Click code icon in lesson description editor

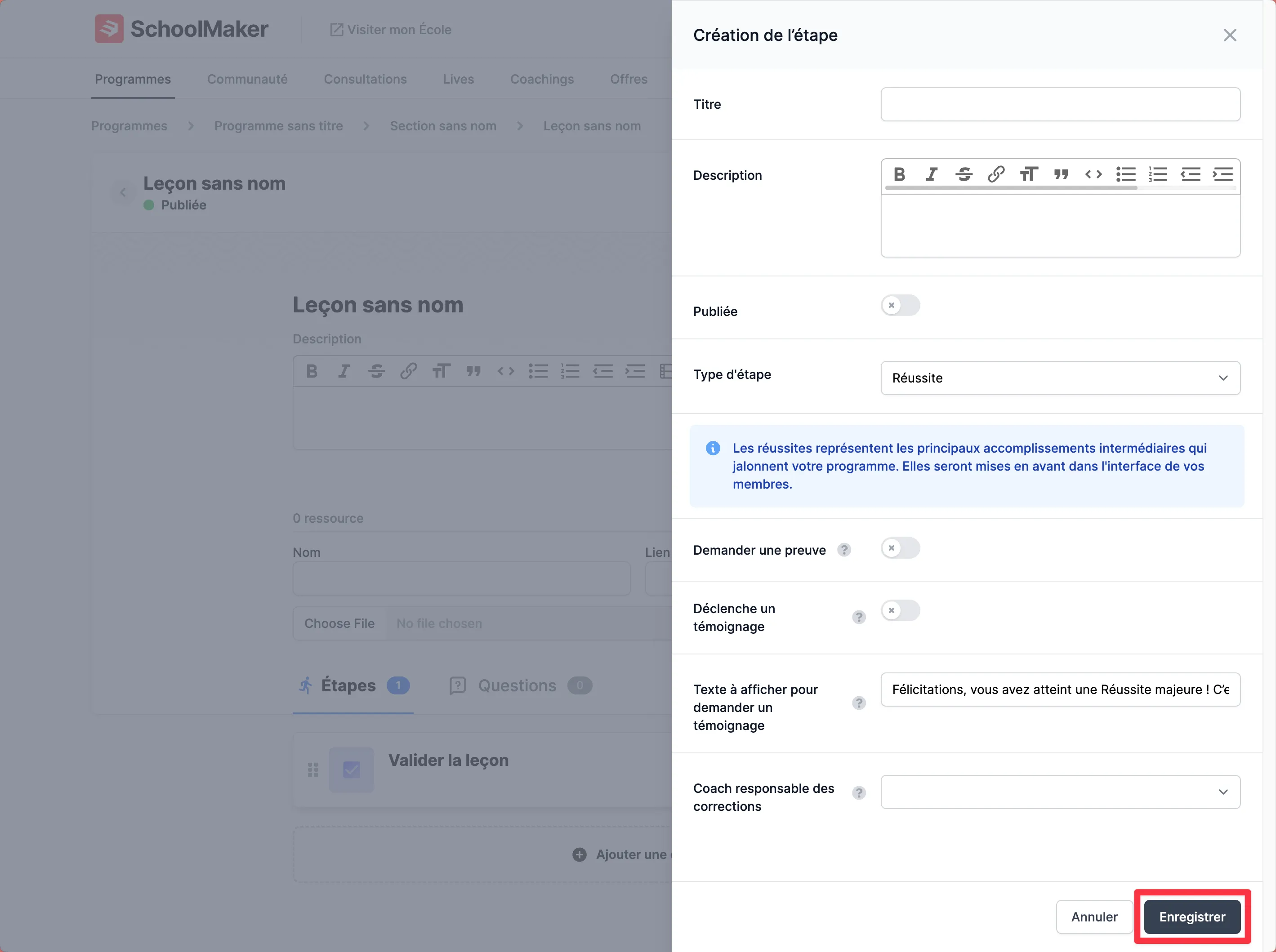[x=506, y=371]
